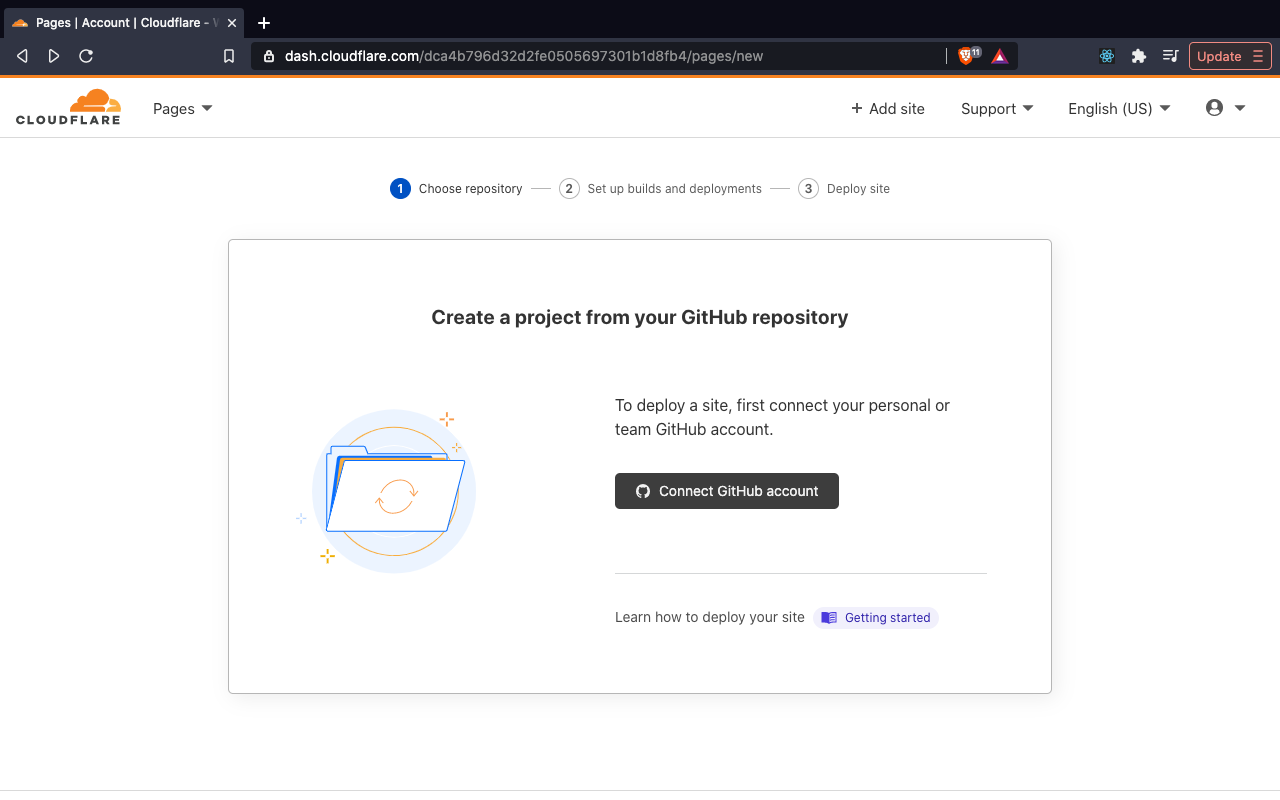Open Brave Rewards via the triangle icon
The image size is (1280, 800).
(998, 56)
